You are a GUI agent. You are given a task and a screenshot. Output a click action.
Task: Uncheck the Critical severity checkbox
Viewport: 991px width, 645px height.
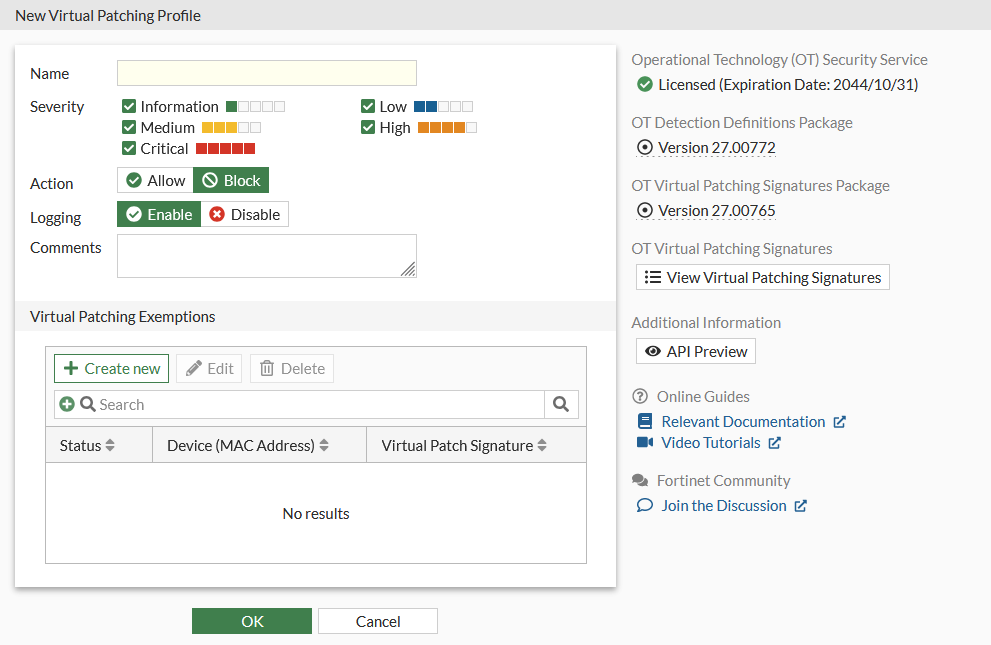129,149
